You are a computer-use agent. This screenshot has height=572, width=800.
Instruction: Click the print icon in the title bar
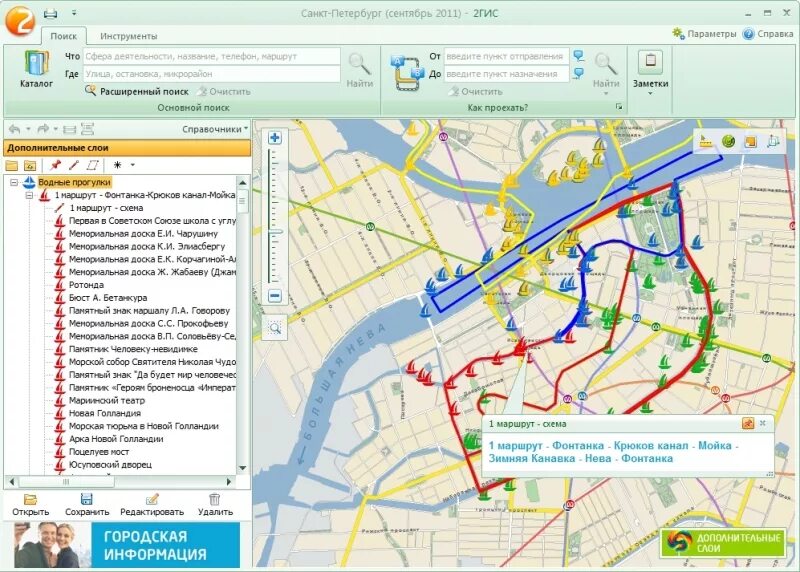click(x=51, y=14)
